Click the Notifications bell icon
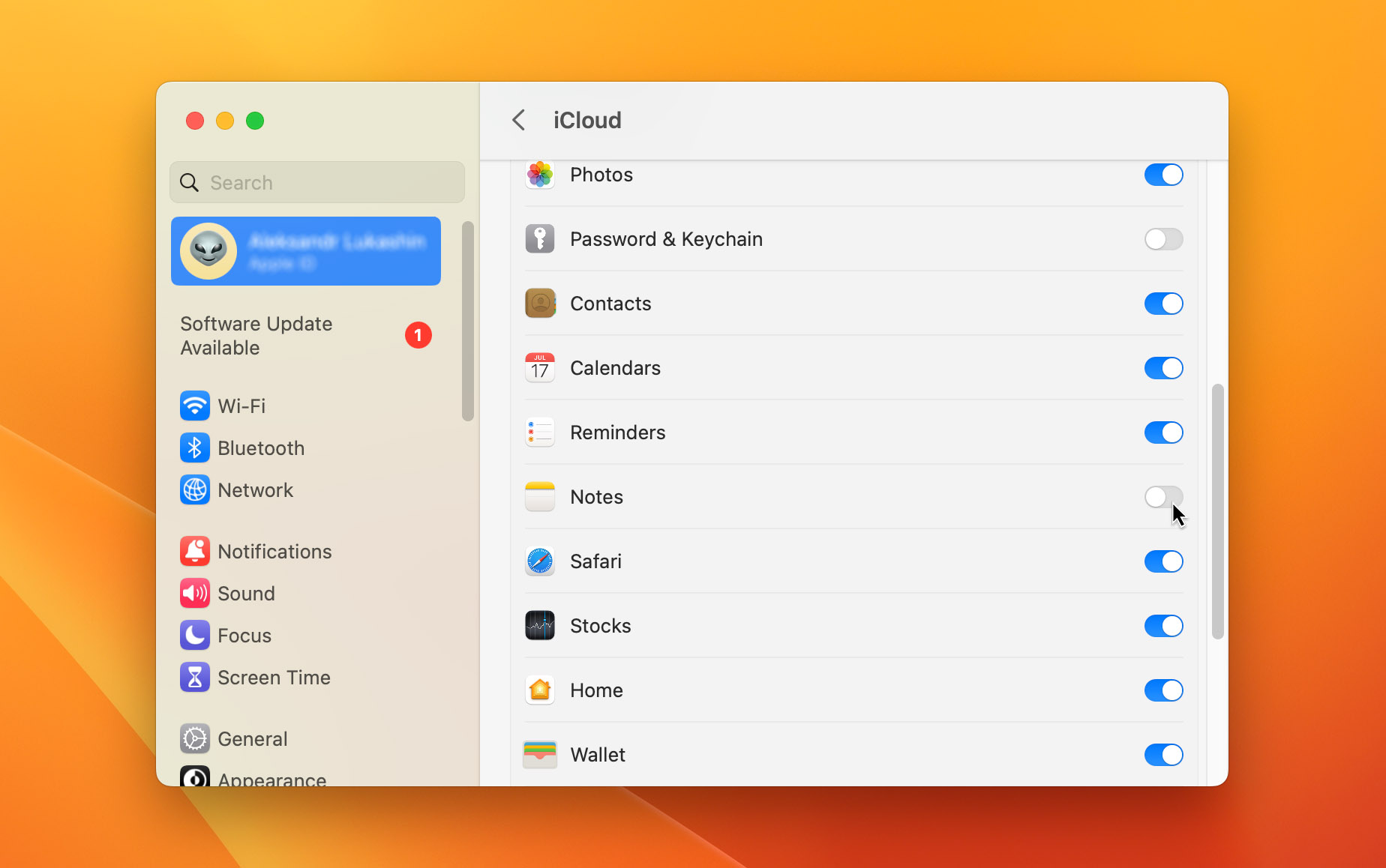This screenshot has width=1386, height=868. (195, 552)
